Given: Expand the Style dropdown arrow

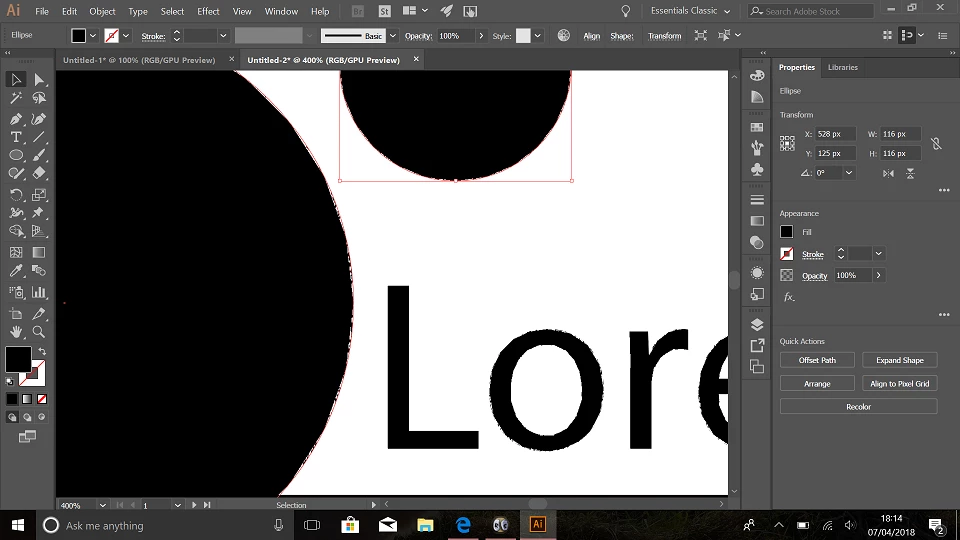Looking at the screenshot, I should (538, 36).
